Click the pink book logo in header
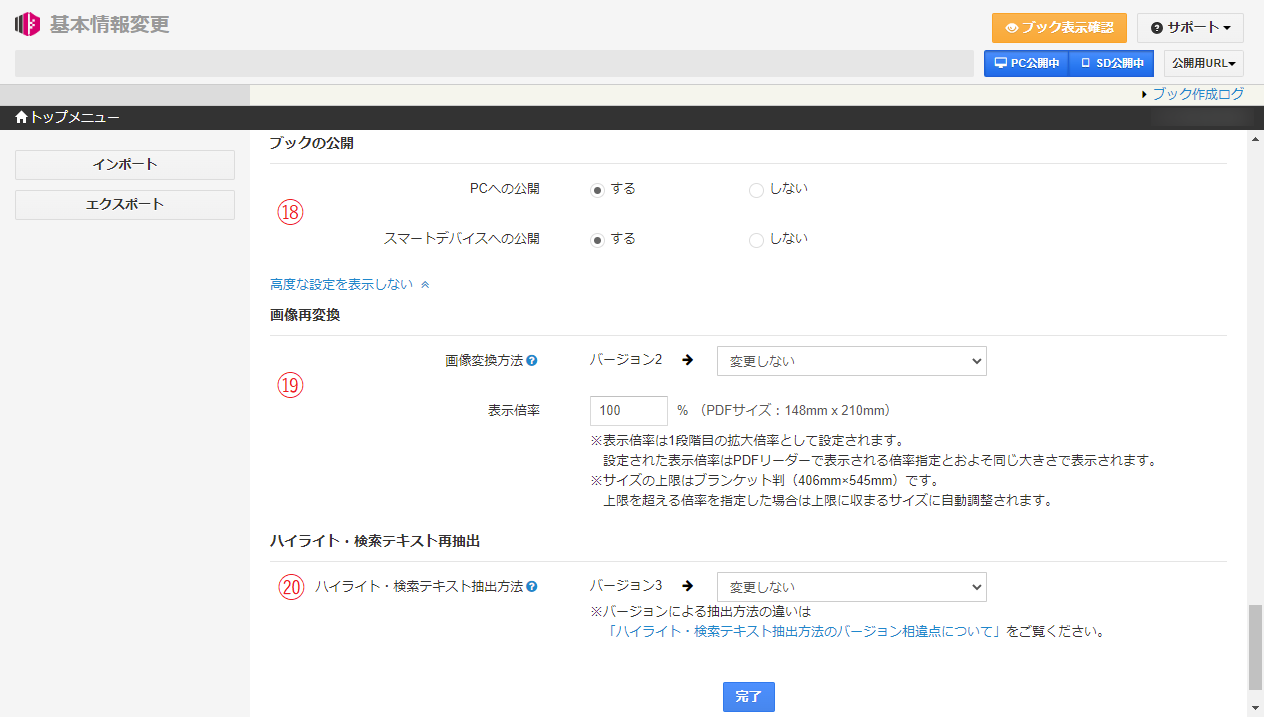 26,24
